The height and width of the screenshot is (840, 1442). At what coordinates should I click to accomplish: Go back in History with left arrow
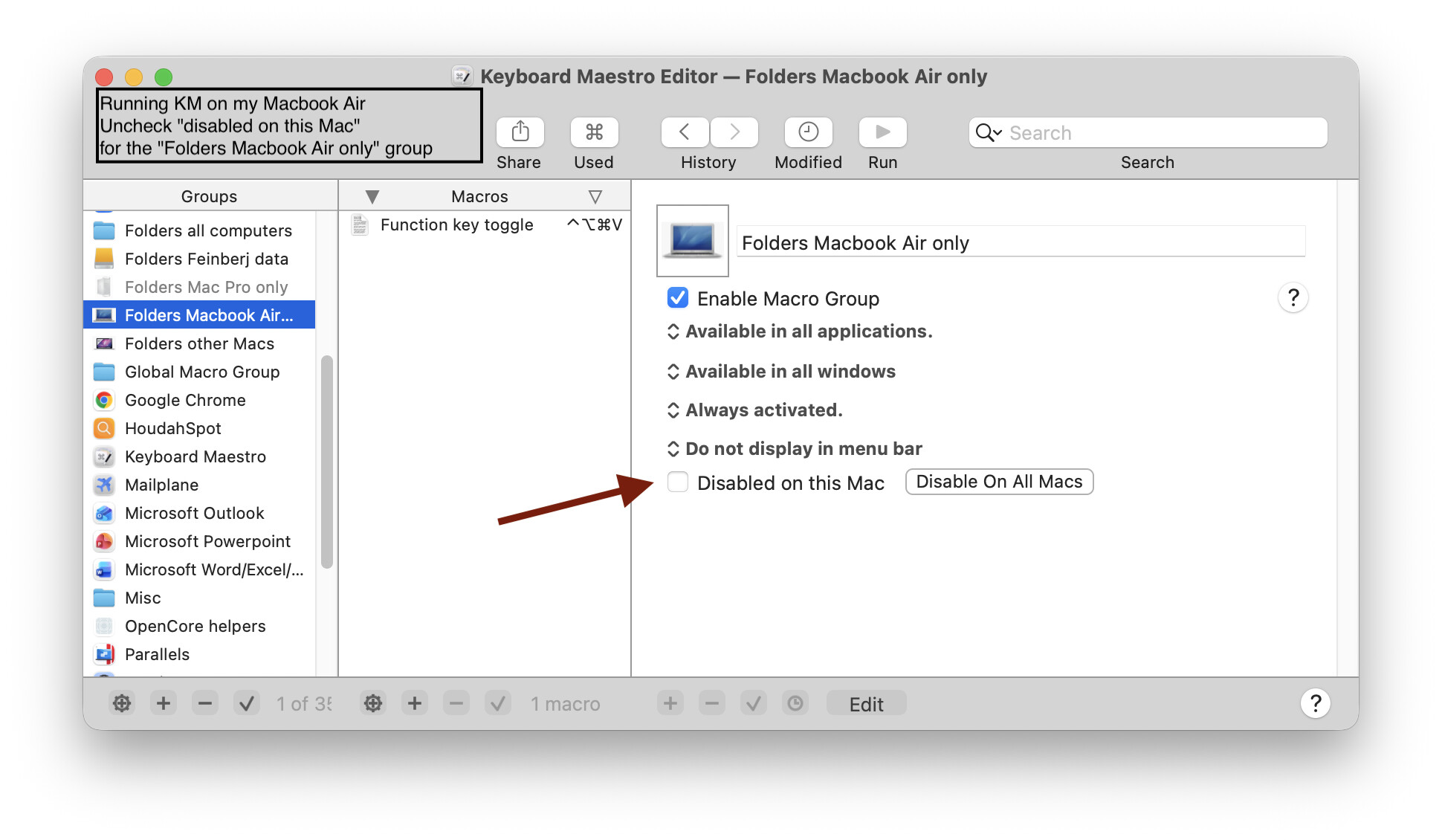coord(685,132)
